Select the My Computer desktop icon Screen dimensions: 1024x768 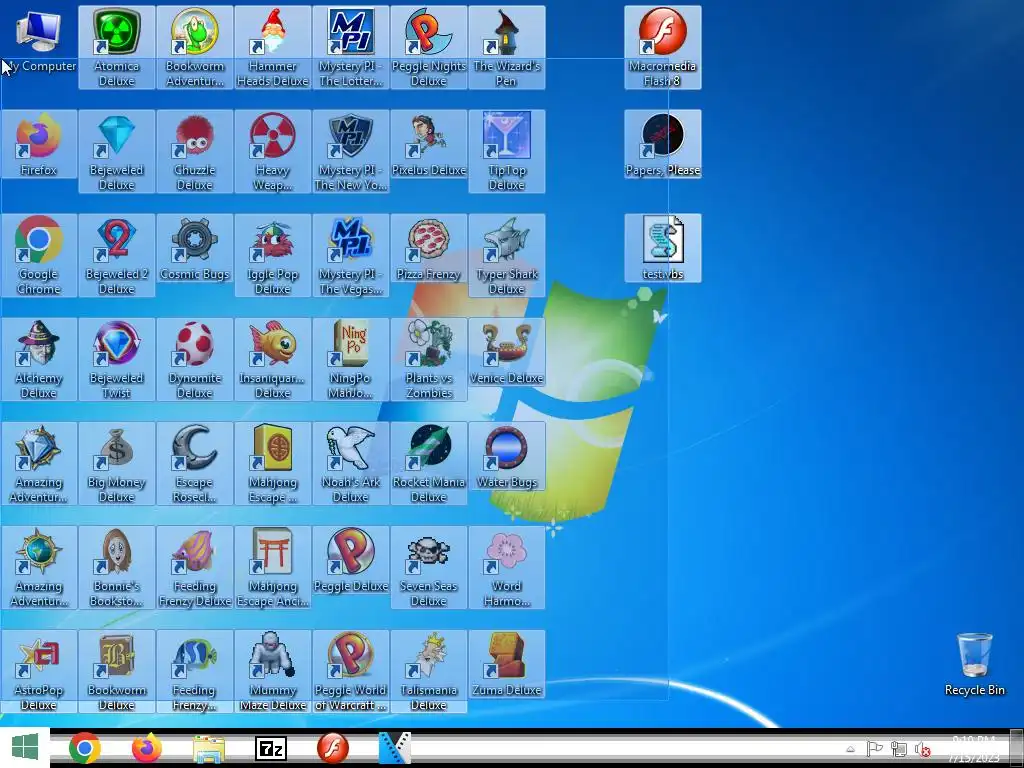(x=39, y=40)
